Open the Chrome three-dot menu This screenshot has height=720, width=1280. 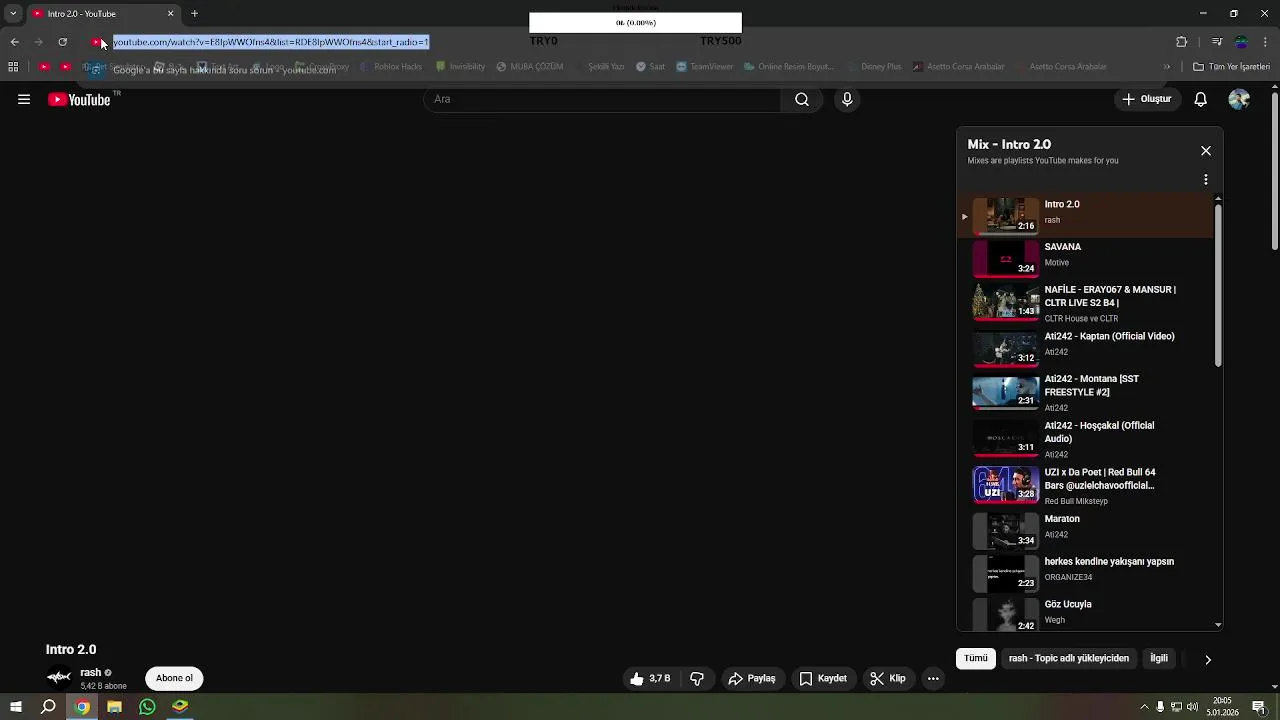point(1265,42)
